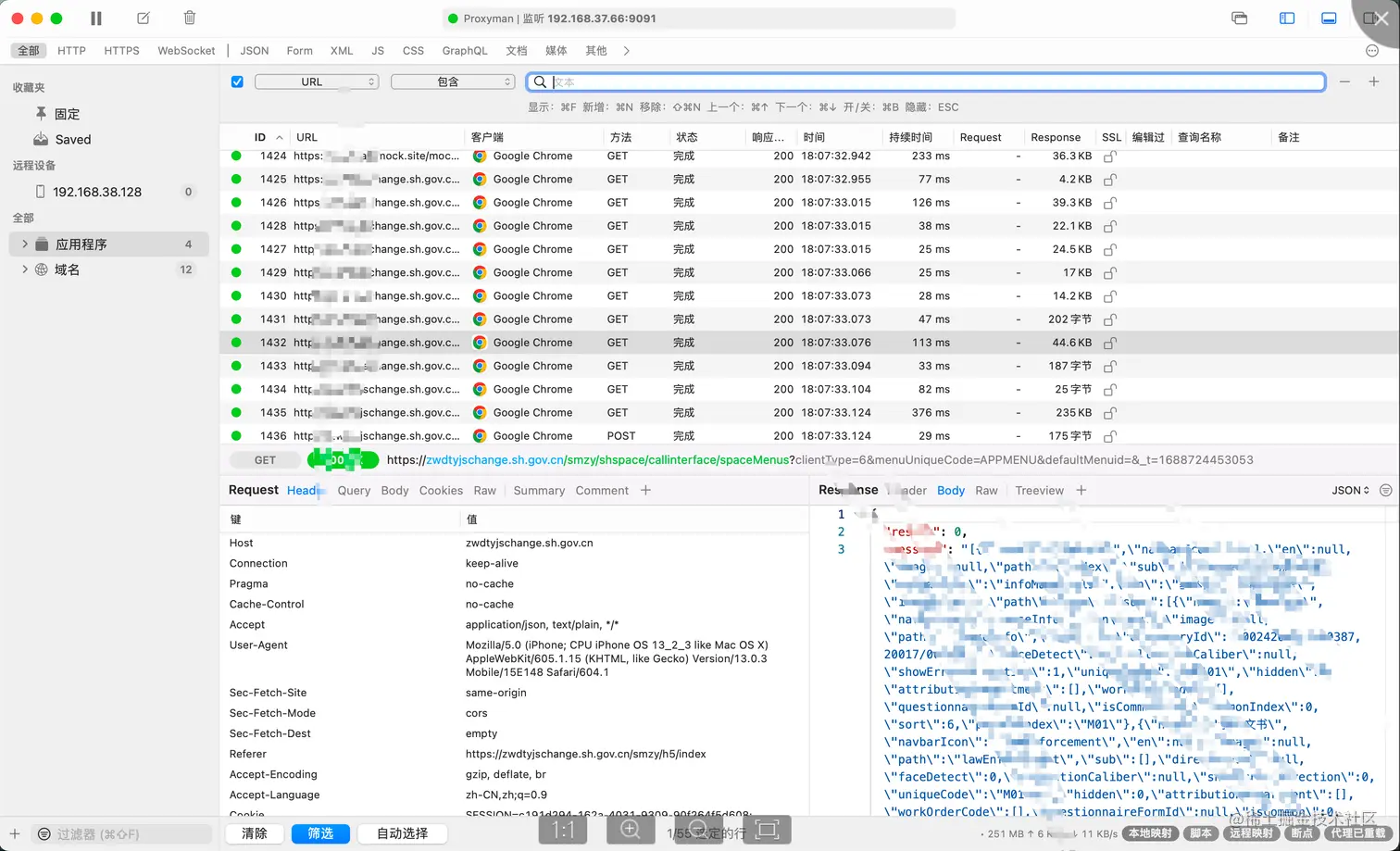This screenshot has height=851, width=1400.
Task: Click the User-Agent header key
Action: [258, 645]
